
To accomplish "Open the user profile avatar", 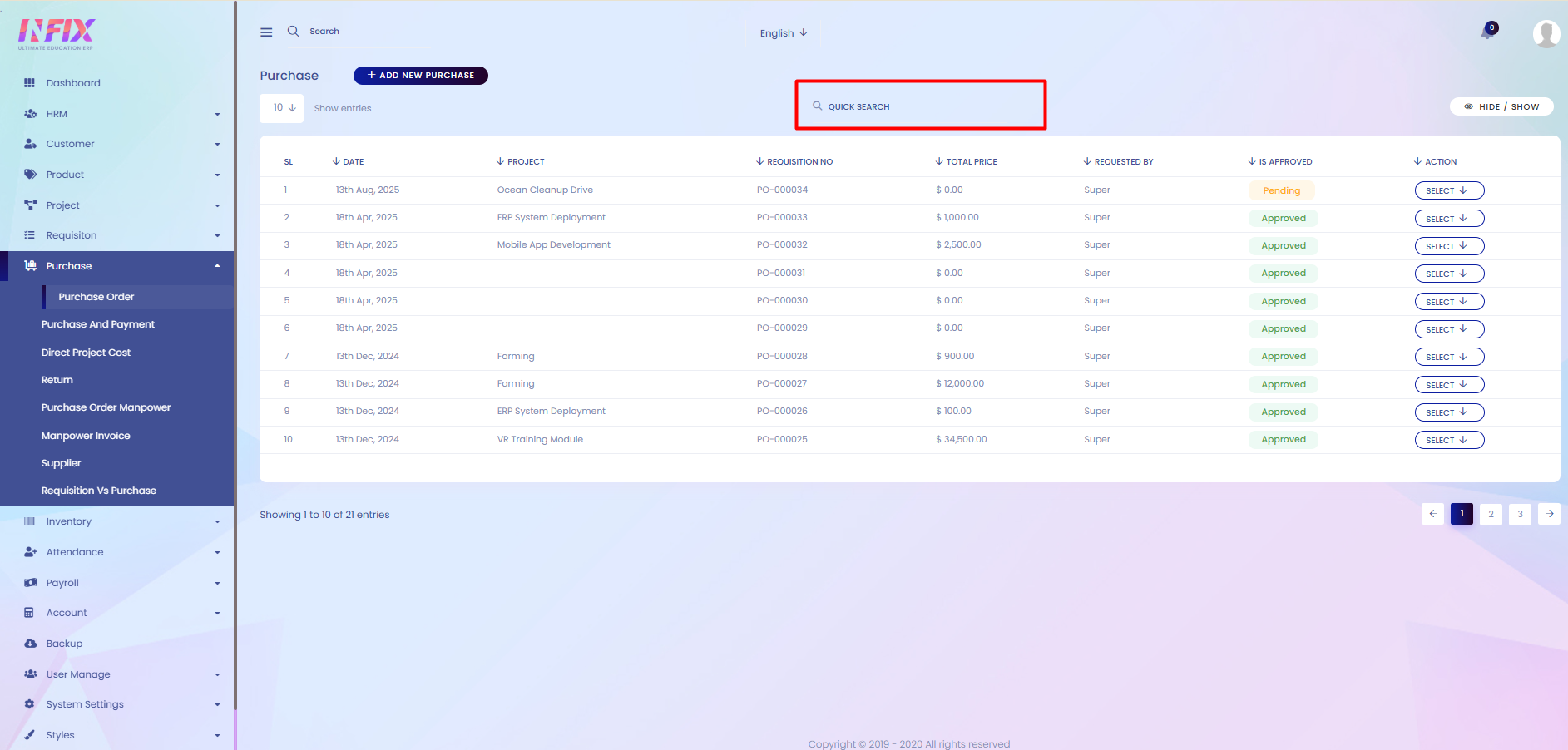I will coord(1546,34).
